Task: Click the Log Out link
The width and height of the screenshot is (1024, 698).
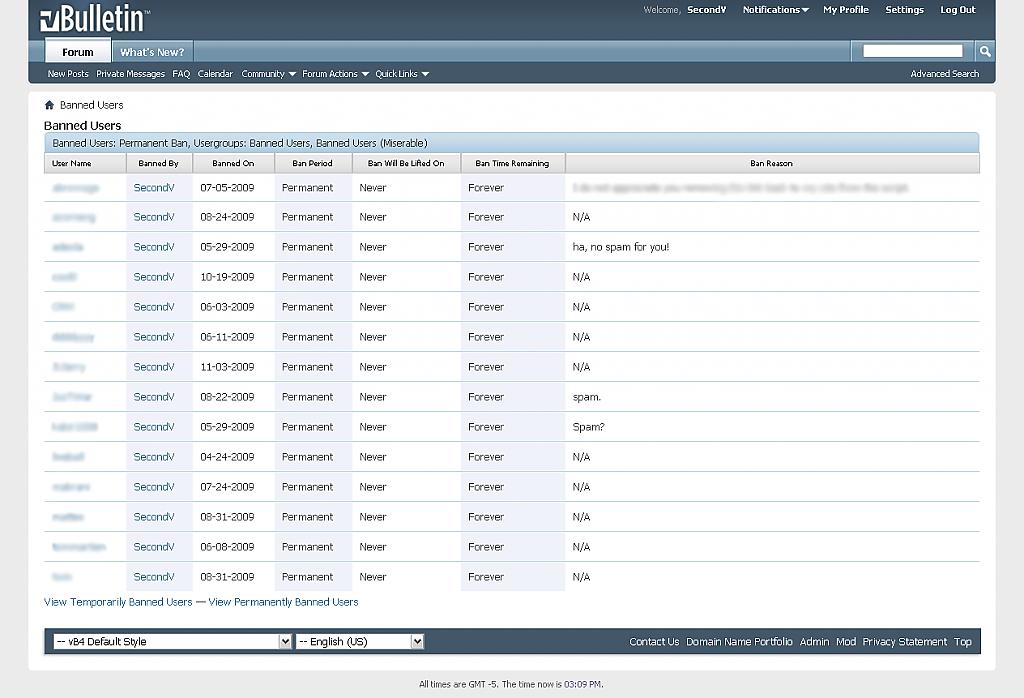Action: tap(957, 10)
